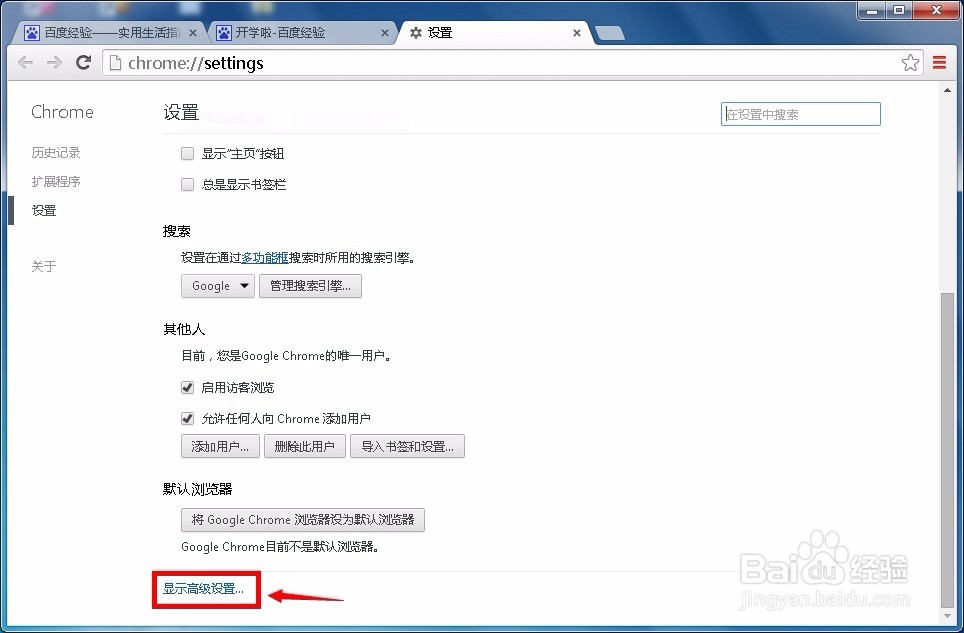Open 关于 in the sidebar
The image size is (964, 633).
[44, 266]
